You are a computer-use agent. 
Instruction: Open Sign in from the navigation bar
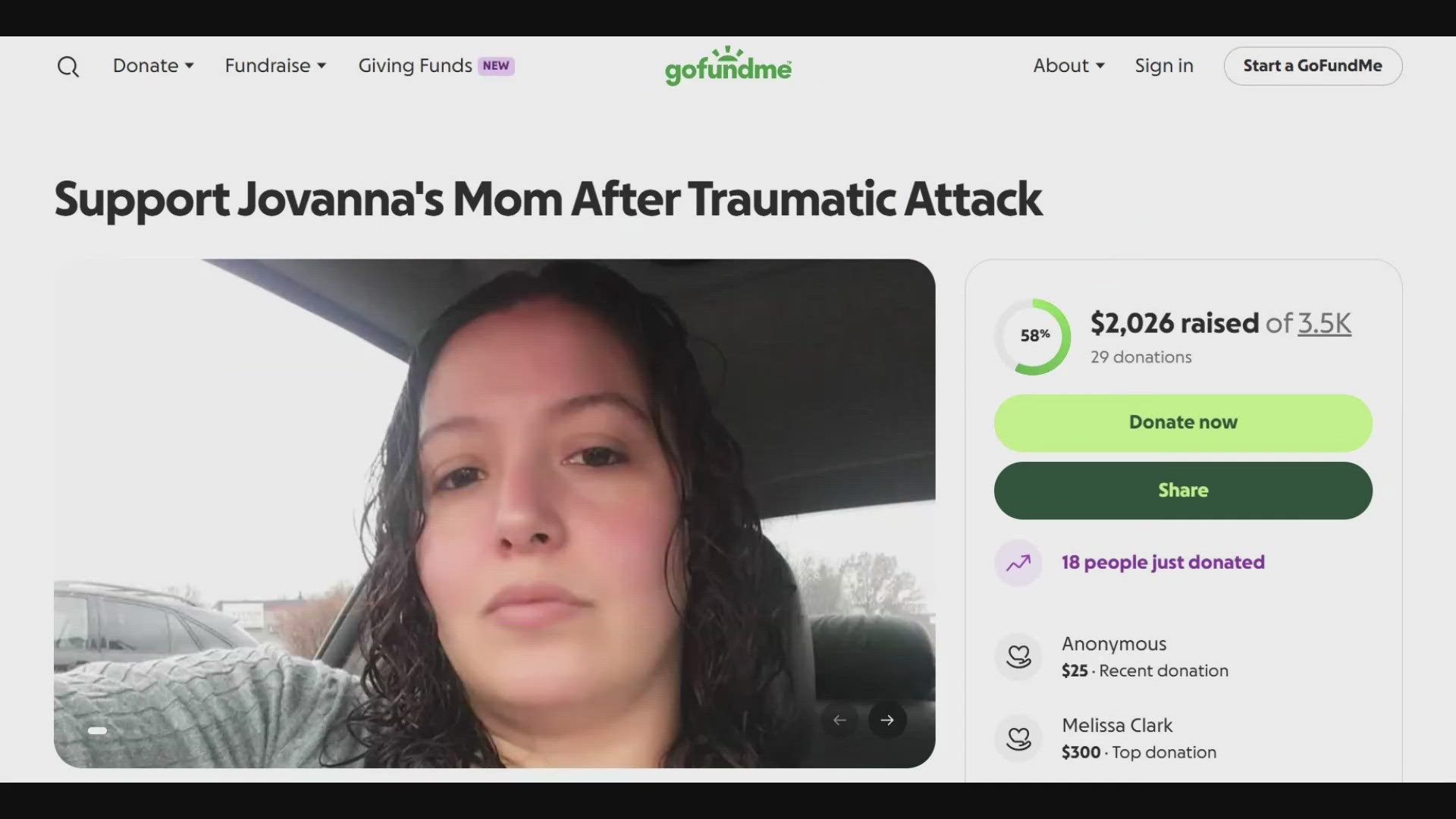coord(1164,66)
